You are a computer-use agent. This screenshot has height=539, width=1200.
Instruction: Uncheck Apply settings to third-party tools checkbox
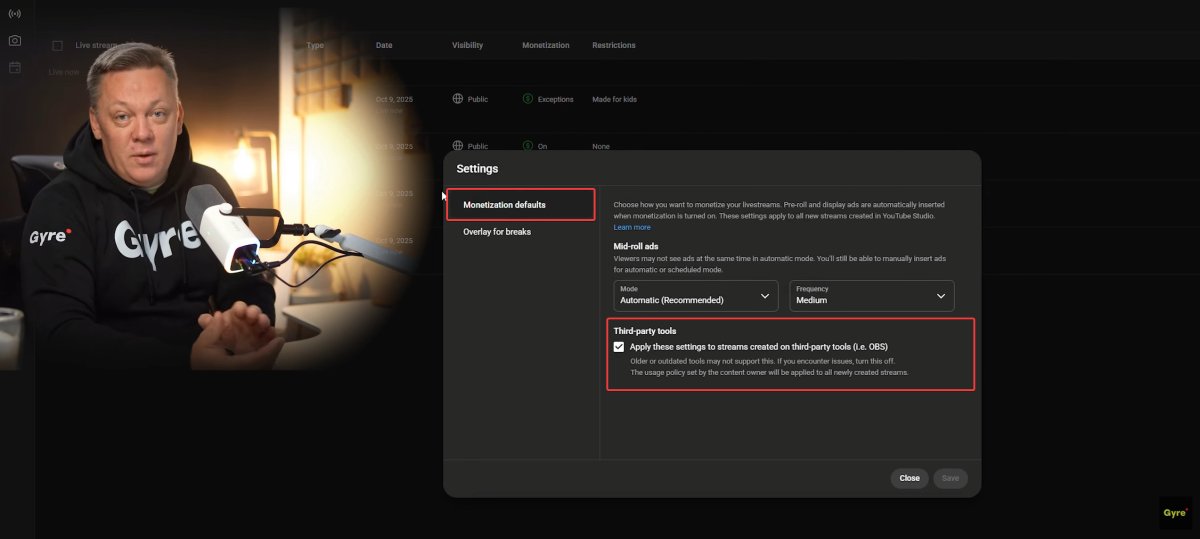pos(619,347)
